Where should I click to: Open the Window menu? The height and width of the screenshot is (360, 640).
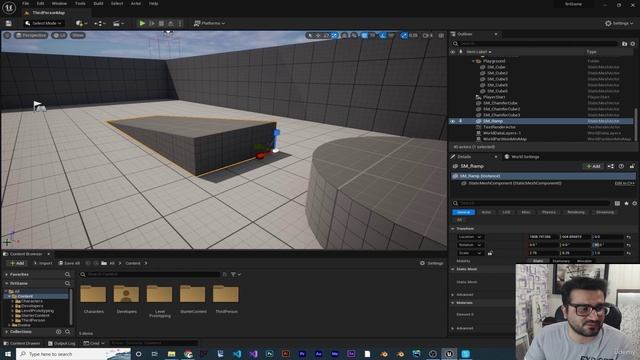pos(59,3)
